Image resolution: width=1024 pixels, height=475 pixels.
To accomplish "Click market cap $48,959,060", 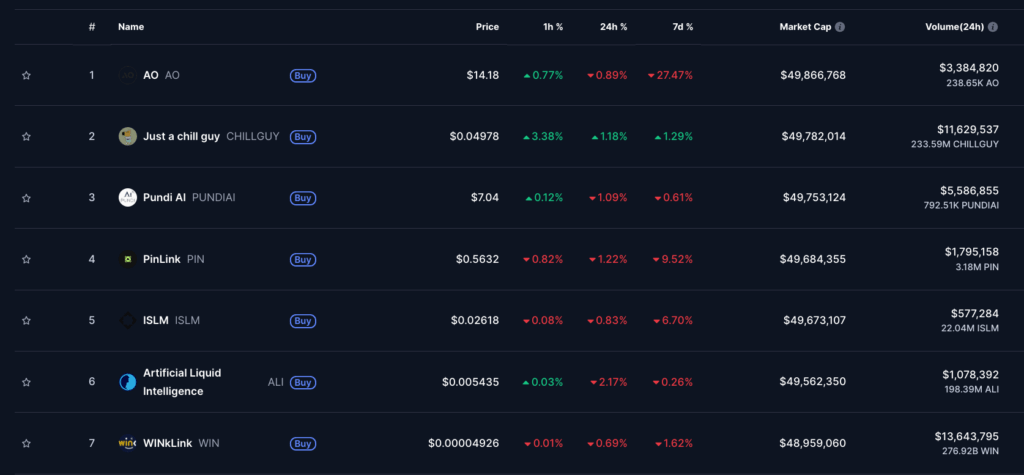I will (812, 443).
